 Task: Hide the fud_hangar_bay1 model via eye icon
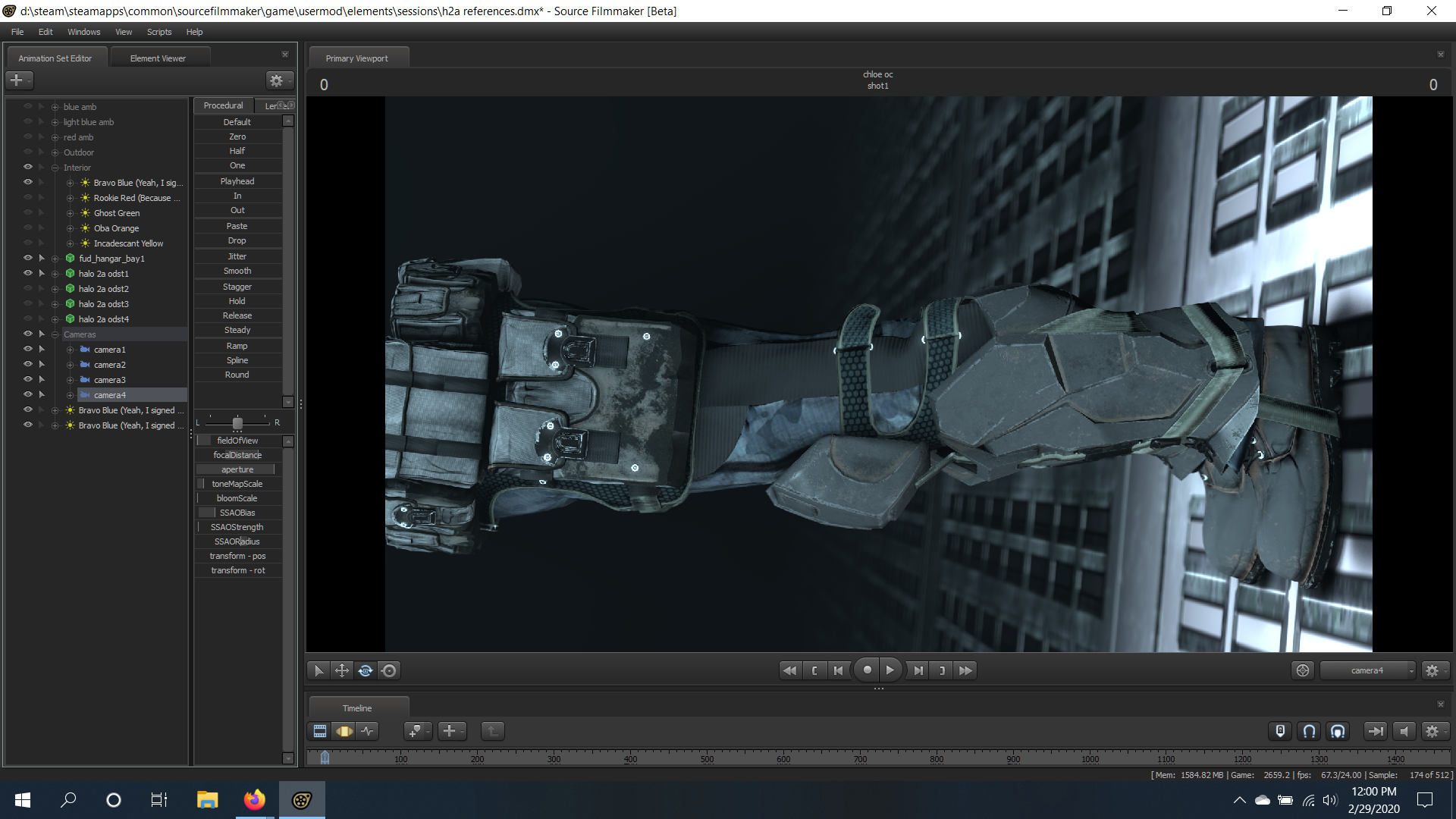click(28, 258)
